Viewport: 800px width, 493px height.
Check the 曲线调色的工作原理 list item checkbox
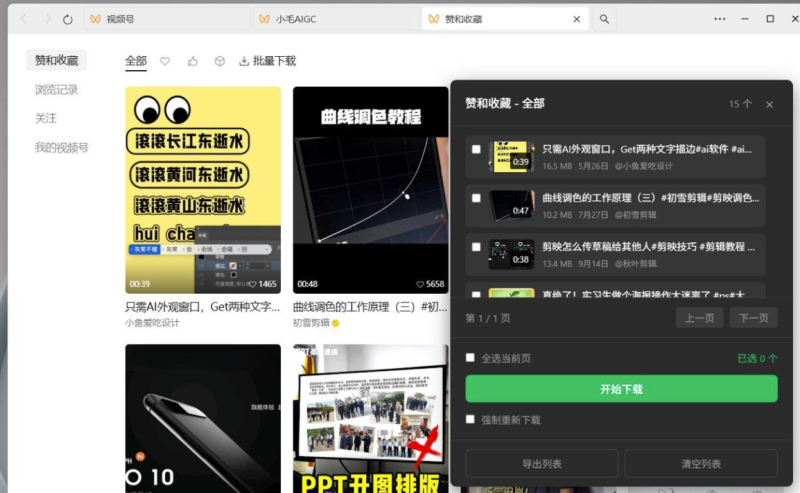click(476, 198)
